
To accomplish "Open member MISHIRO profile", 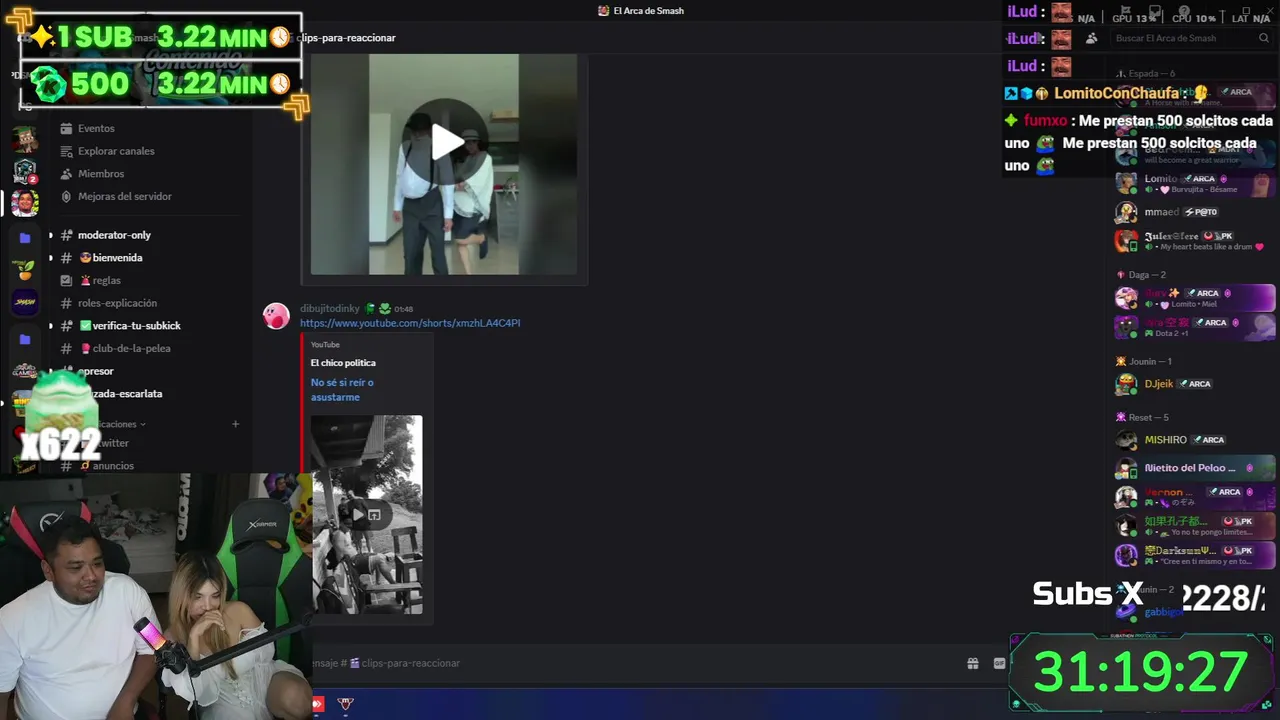I will pyautogui.click(x=1194, y=440).
